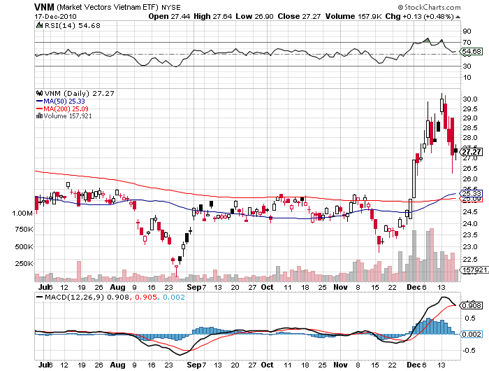Click the 27.27 last price tag on price axis
489x371 pixels.
(471, 152)
